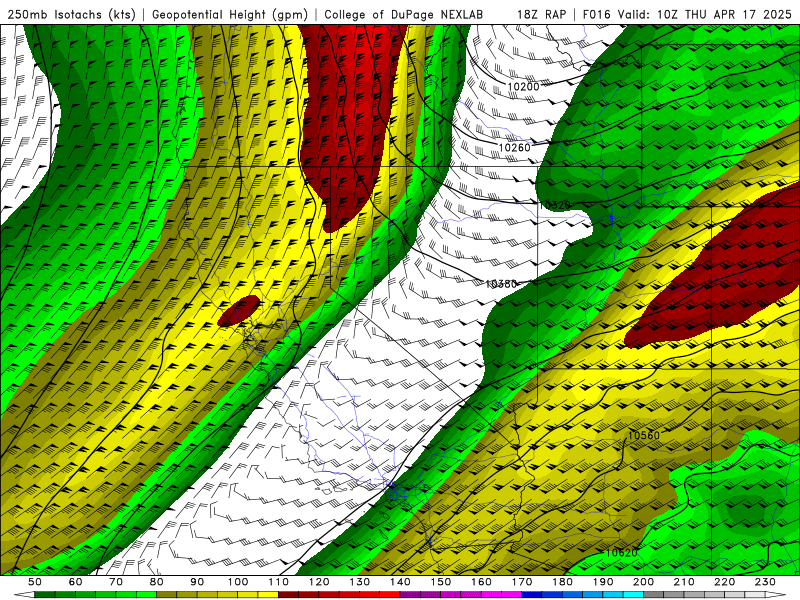Click the 140 value on the color scale
The image size is (800, 600).
400,582
